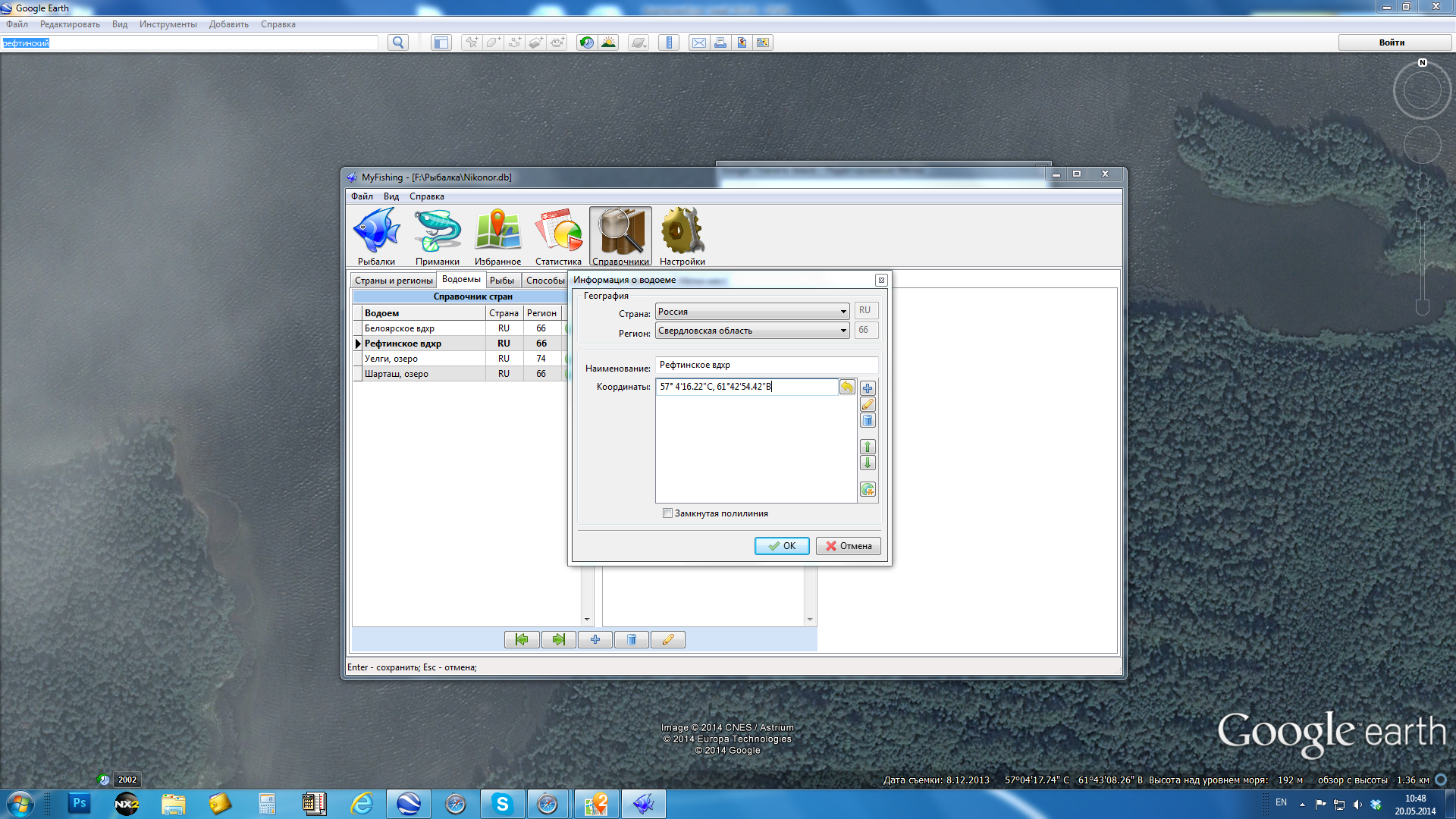Open Настройки gear settings
This screenshot has height=819, width=1456.
pos(682,237)
